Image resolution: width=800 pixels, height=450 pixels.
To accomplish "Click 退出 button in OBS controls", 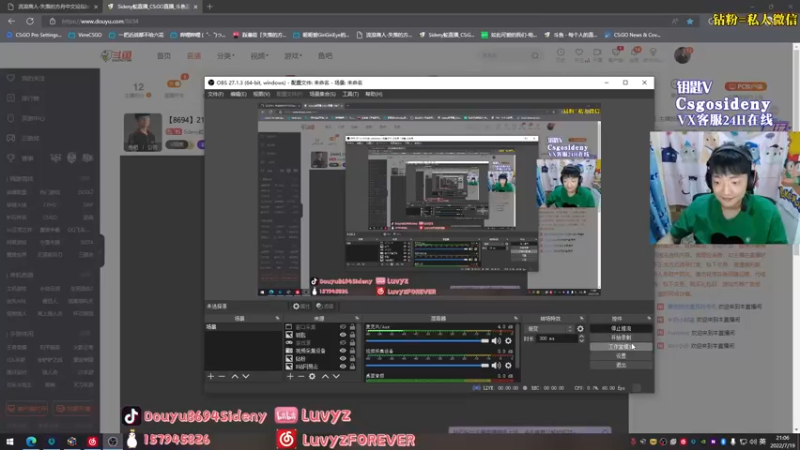I will tap(621, 365).
